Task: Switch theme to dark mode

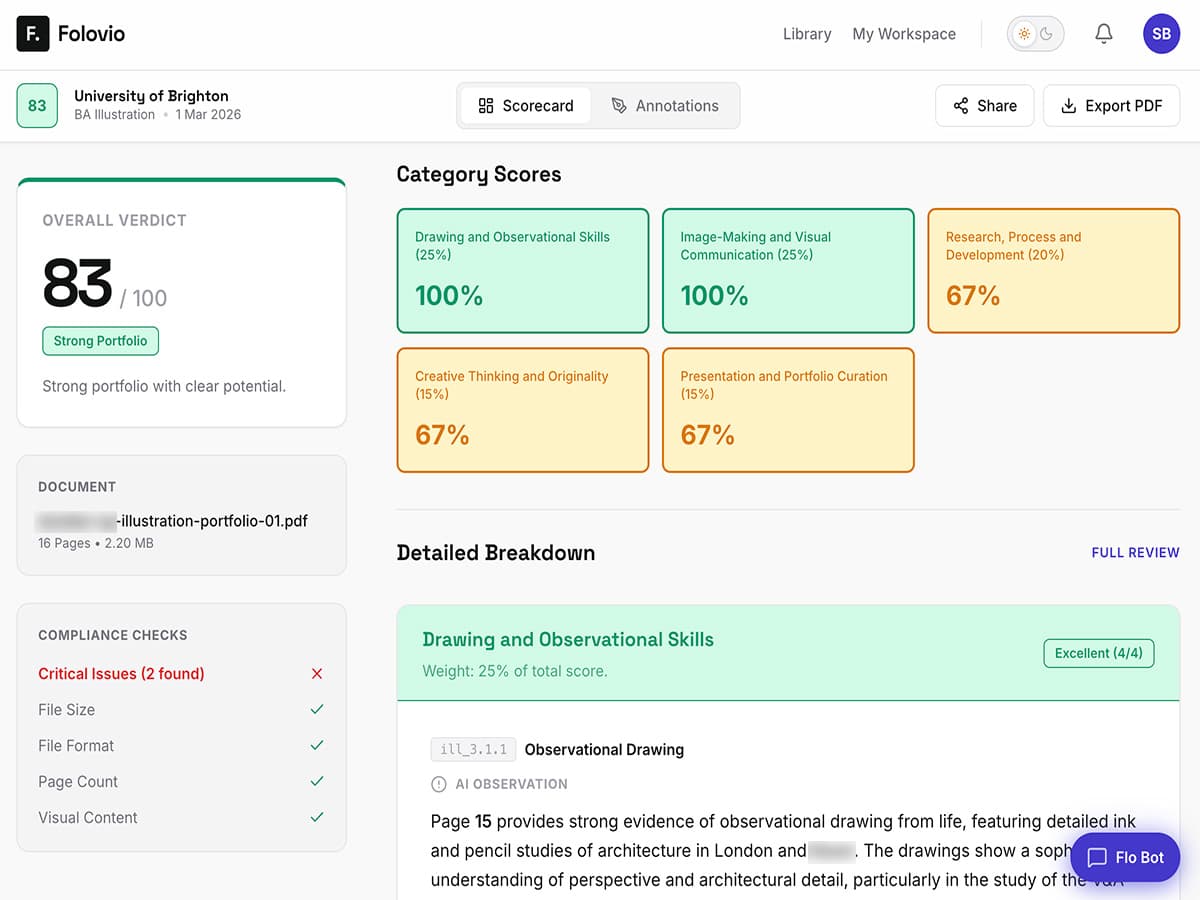Action: coord(1047,33)
